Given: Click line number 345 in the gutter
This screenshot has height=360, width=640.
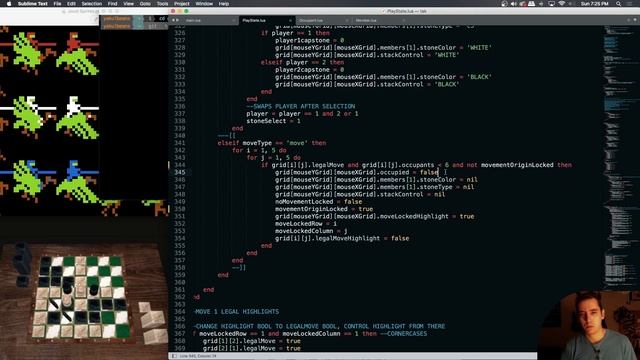Looking at the screenshot, I should point(180,172).
